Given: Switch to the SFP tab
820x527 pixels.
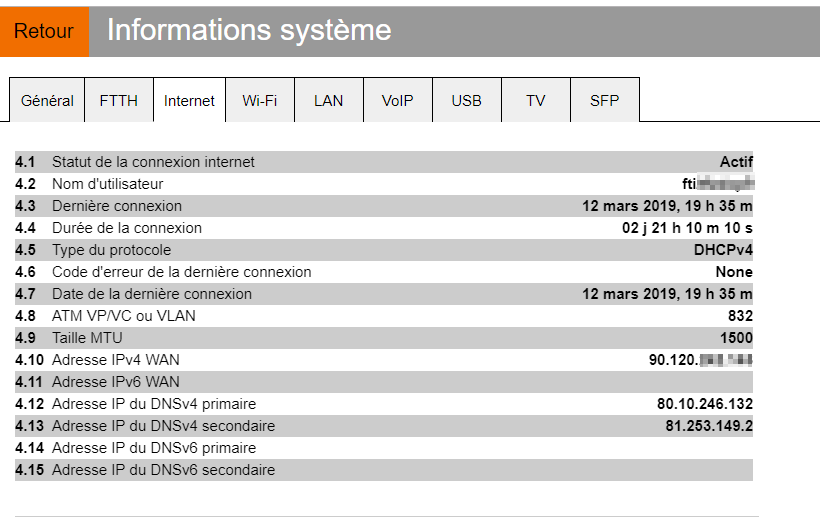Looking at the screenshot, I should point(604,100).
